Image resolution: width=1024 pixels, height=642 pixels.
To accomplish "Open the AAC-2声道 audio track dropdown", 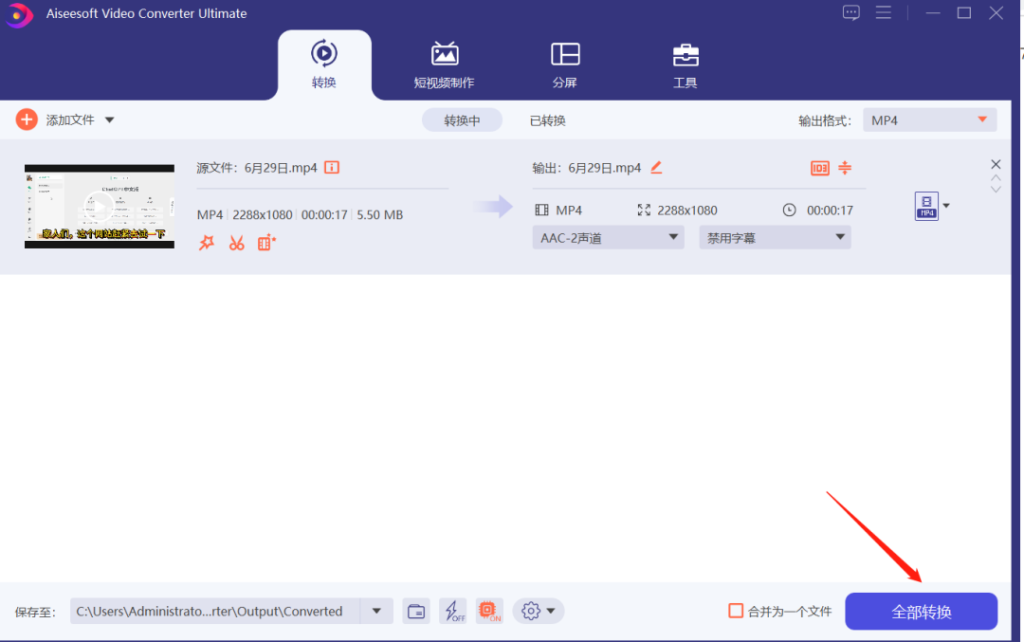I will click(x=608, y=238).
